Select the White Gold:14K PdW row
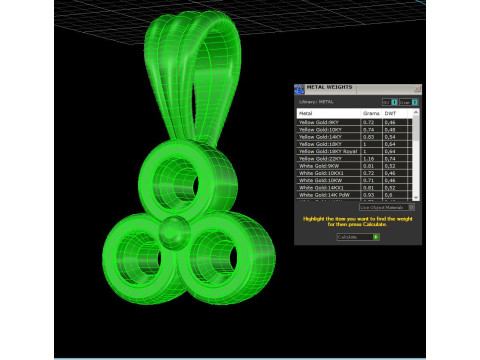 point(355,195)
